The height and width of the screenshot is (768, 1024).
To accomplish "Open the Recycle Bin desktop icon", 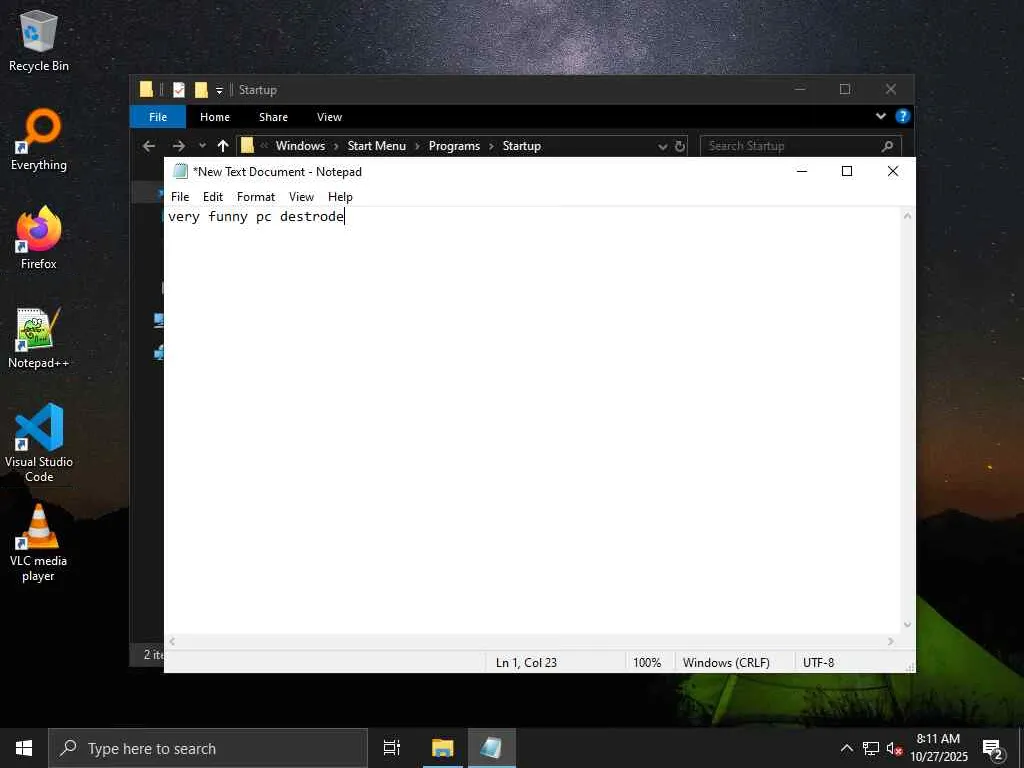I will pos(39,40).
